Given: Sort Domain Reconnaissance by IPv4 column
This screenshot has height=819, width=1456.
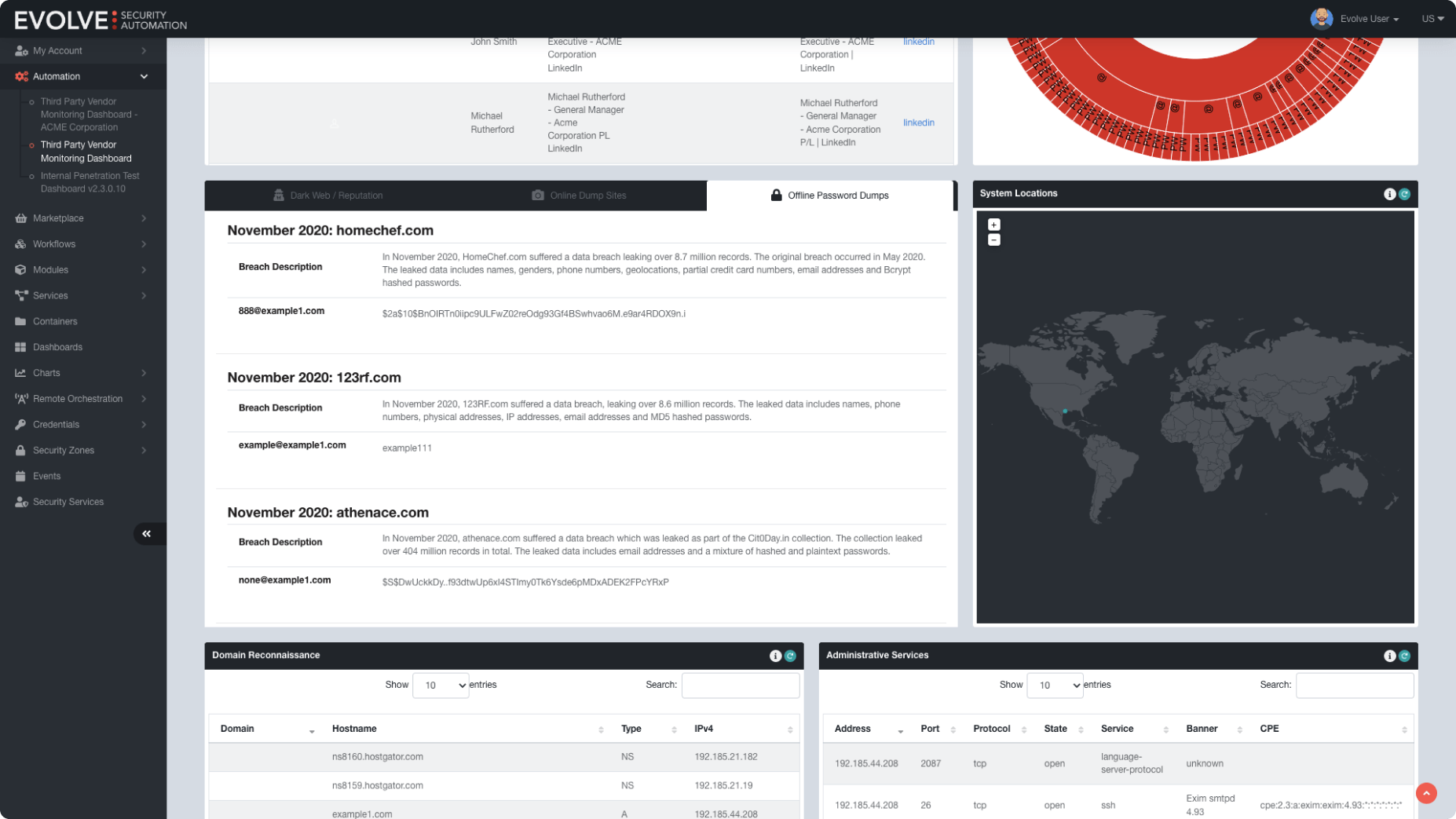Looking at the screenshot, I should (743, 729).
